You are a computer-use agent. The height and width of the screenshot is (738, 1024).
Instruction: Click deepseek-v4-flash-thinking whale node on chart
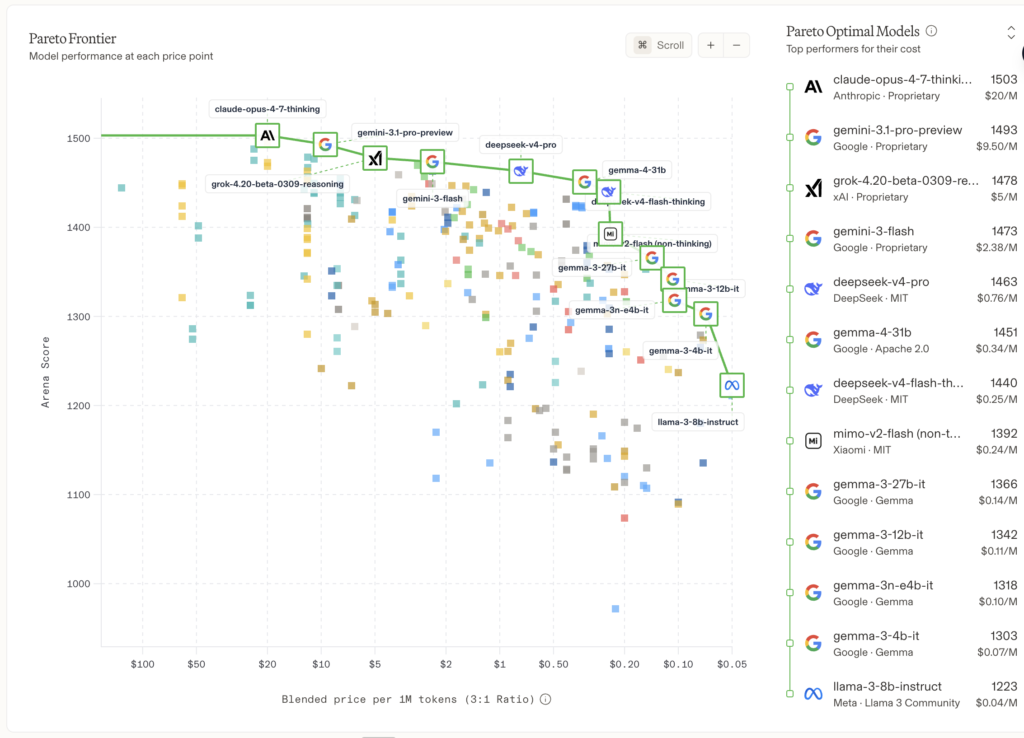[609, 193]
